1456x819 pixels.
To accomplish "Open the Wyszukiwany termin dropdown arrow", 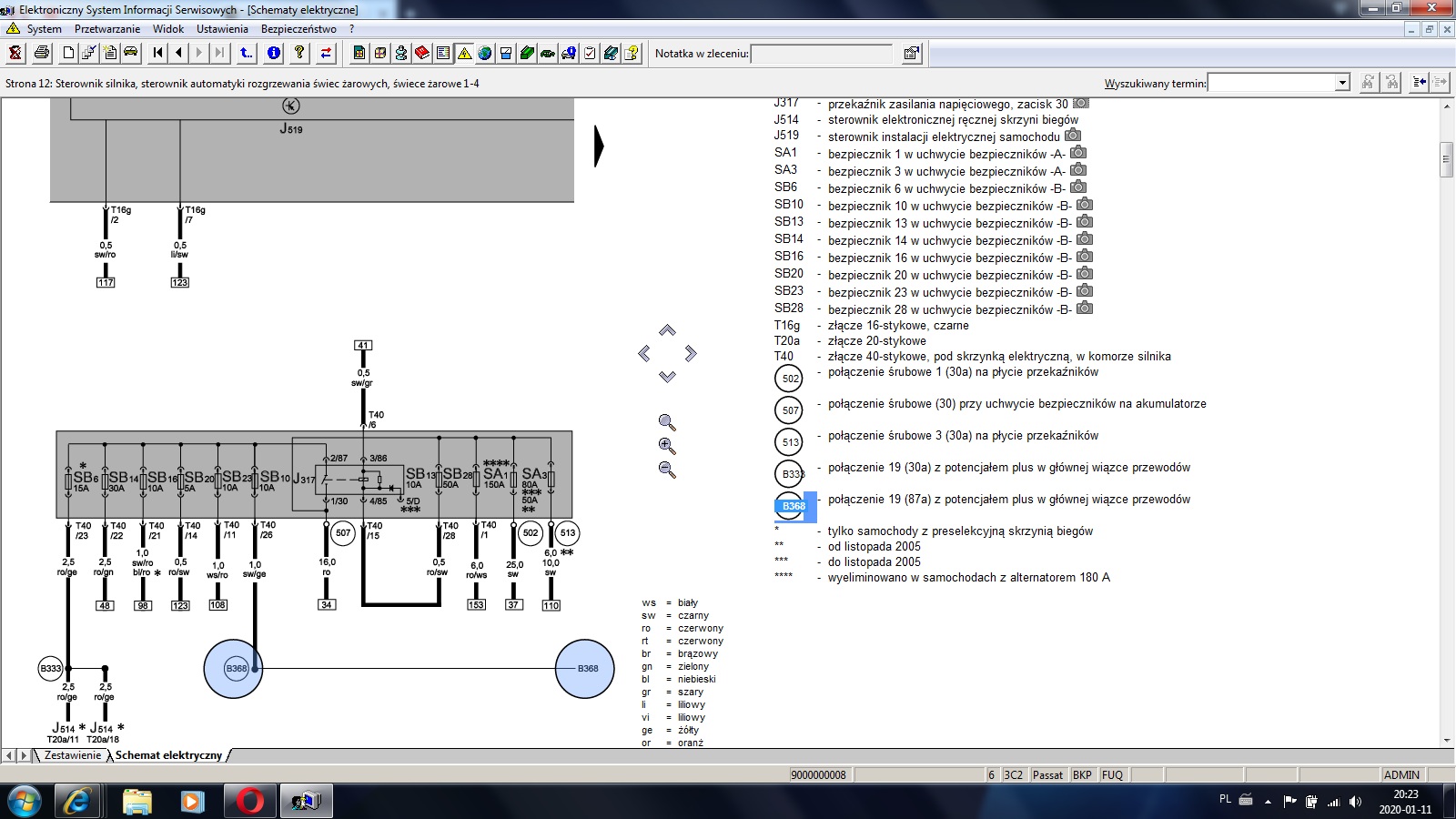I will (1342, 83).
